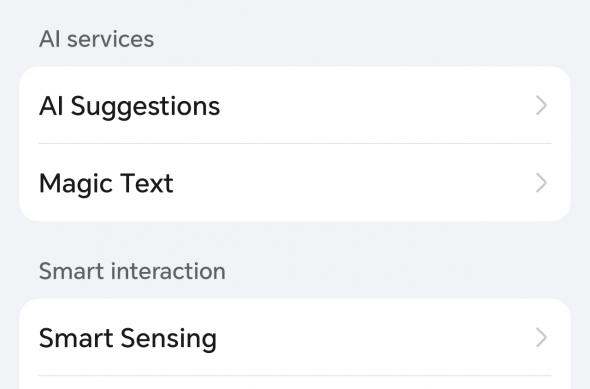
Task: Open the Magic Text settings
Action: 295,182
